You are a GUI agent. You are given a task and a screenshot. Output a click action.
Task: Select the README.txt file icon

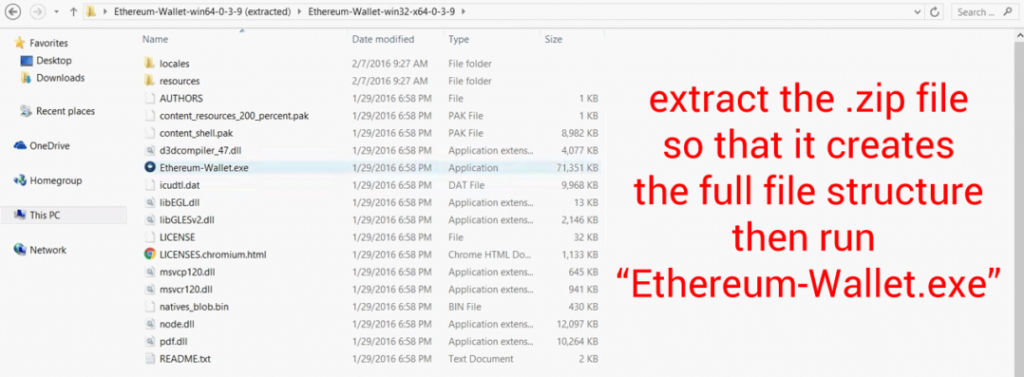(150, 358)
